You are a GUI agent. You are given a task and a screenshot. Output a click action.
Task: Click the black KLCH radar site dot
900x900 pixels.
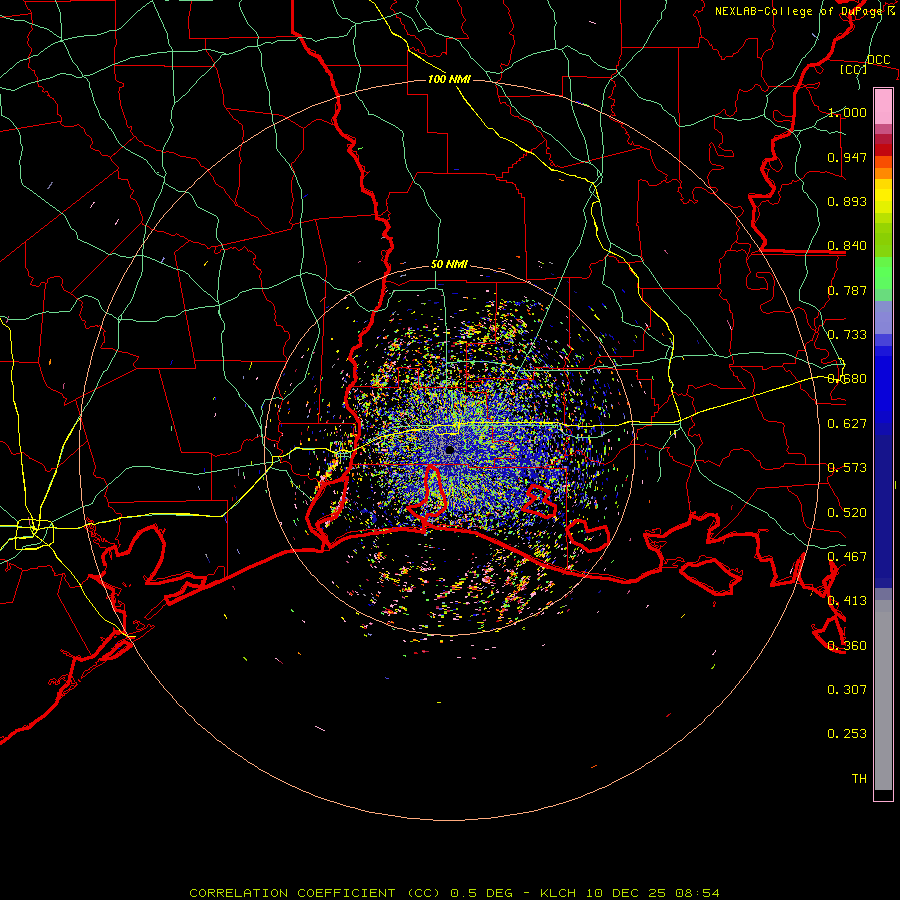[450, 449]
